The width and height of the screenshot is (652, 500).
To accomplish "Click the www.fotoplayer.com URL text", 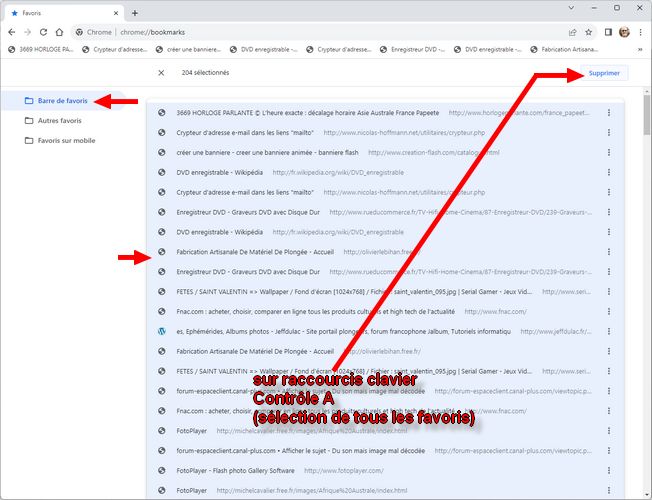I will point(344,470).
